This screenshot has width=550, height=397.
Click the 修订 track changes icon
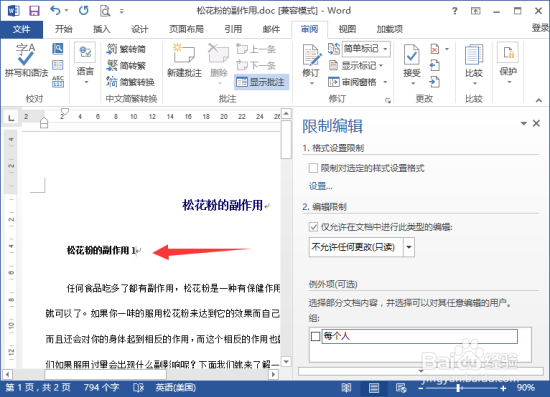coord(311,60)
